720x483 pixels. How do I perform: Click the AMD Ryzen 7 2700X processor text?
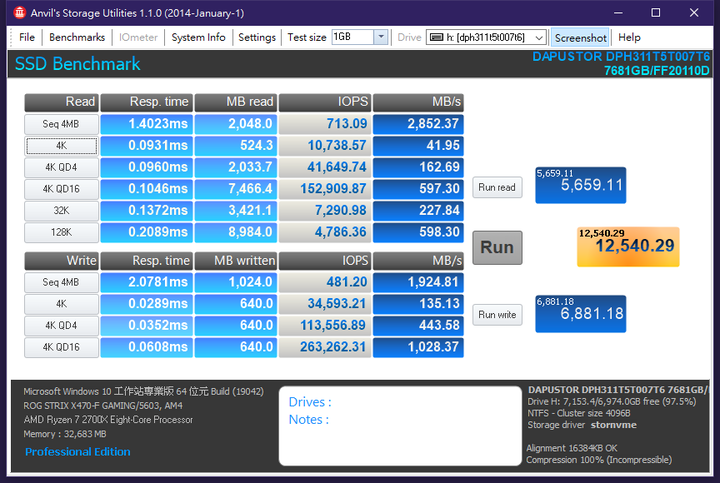point(108,420)
